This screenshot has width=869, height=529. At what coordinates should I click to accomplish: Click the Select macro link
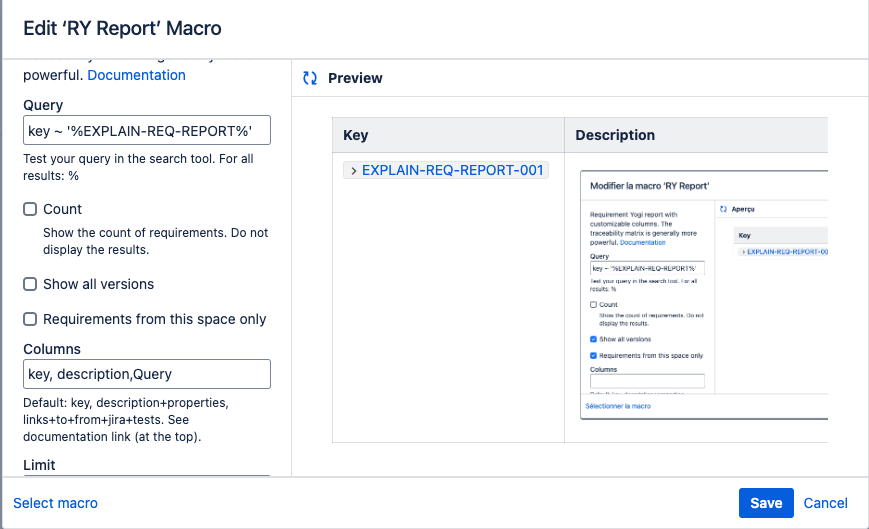[x=55, y=503]
